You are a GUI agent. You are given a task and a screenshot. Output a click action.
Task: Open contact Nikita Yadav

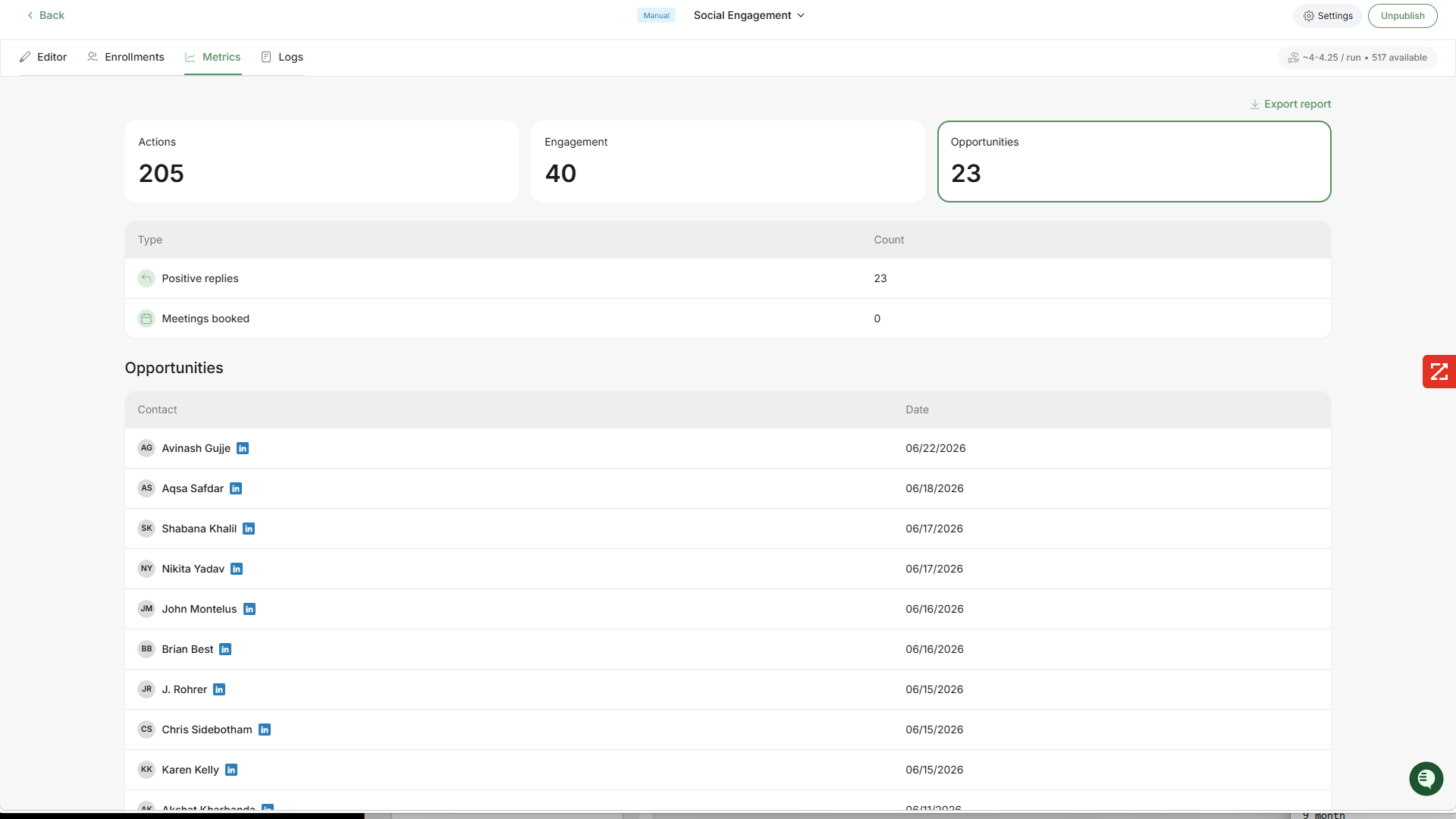(193, 569)
